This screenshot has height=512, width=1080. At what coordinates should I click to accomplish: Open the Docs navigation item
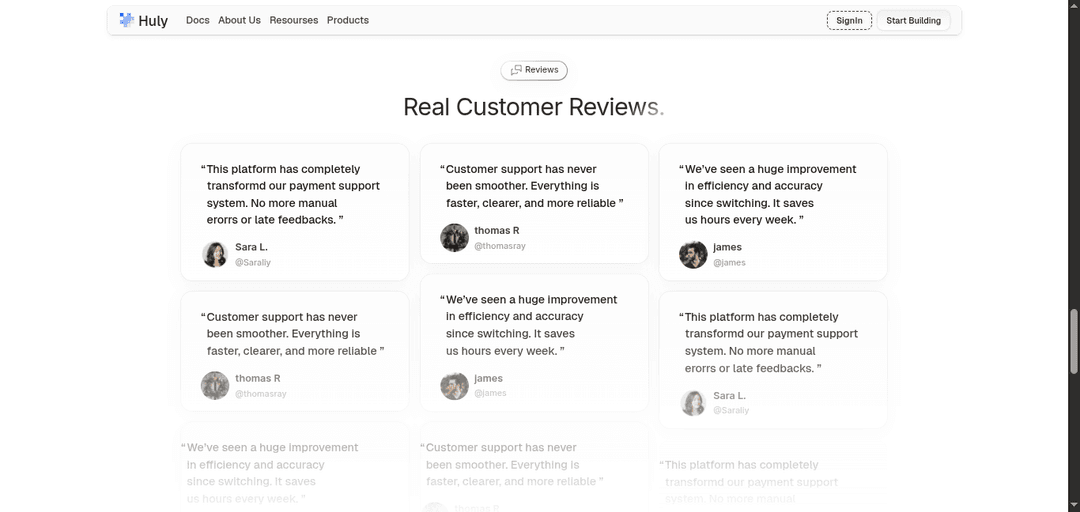[198, 20]
